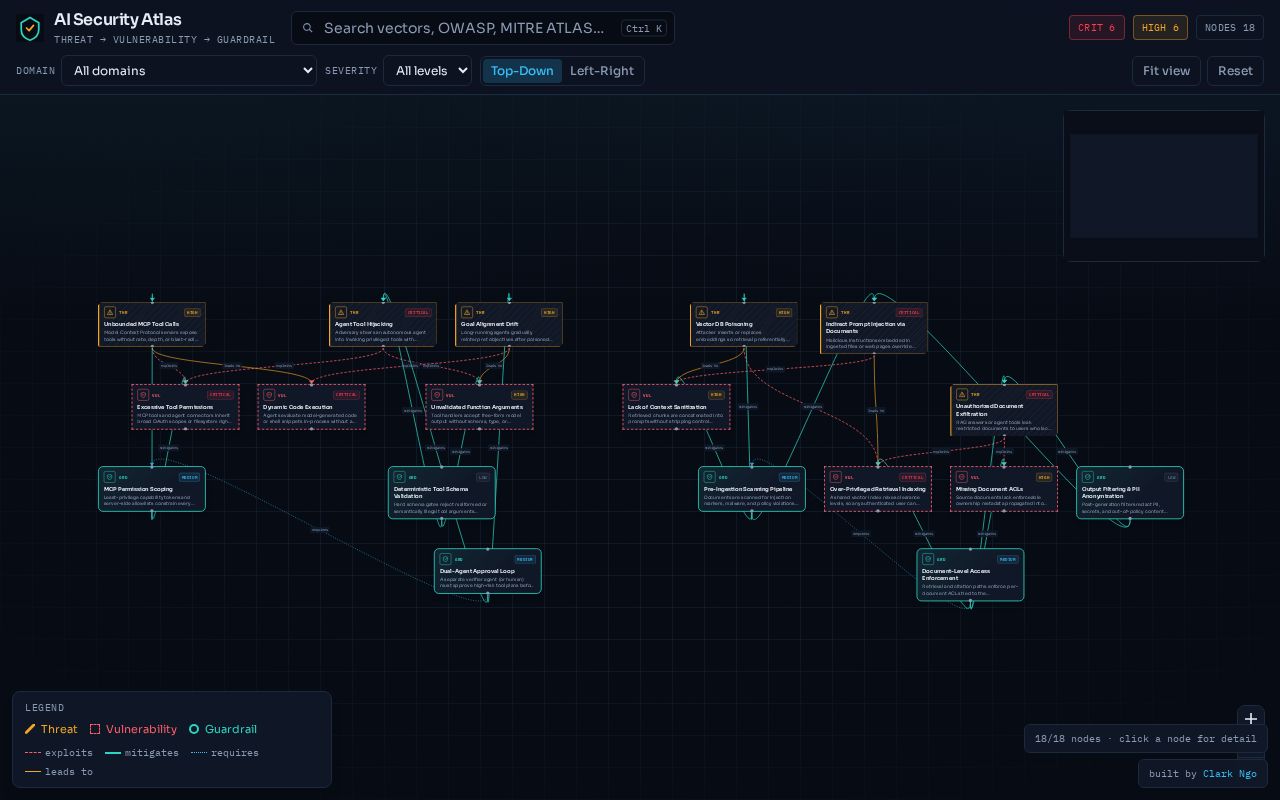
Task: Select the Missing Document ACLs node title
Action: 989,489
